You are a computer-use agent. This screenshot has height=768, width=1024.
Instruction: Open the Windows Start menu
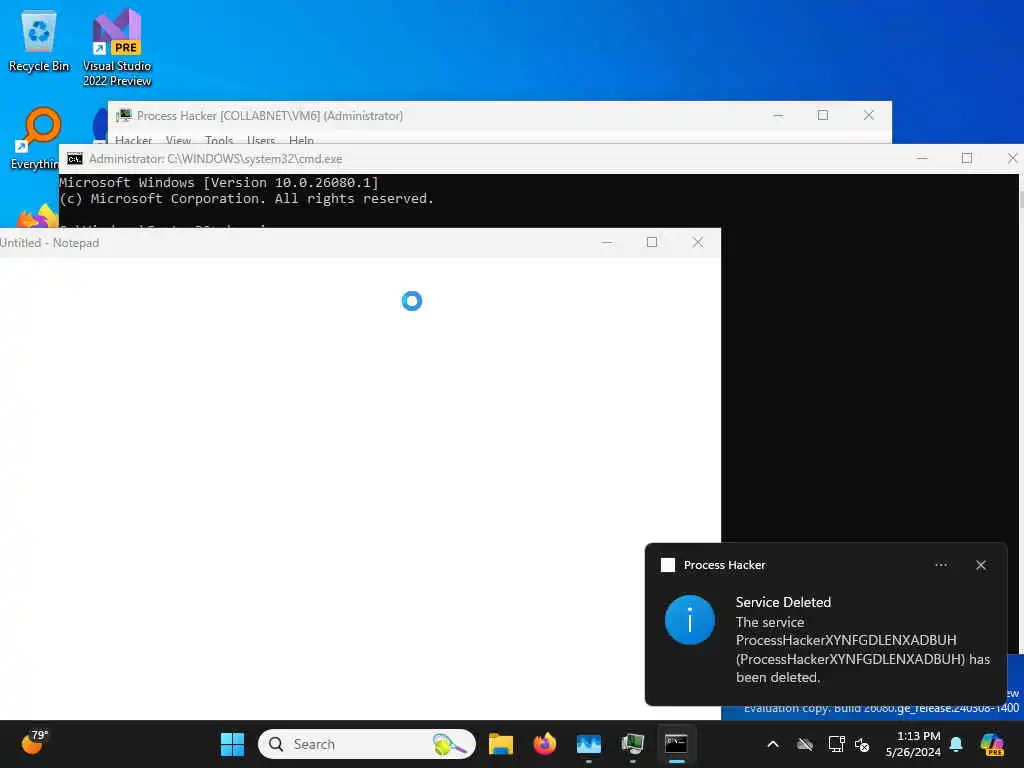[232, 744]
